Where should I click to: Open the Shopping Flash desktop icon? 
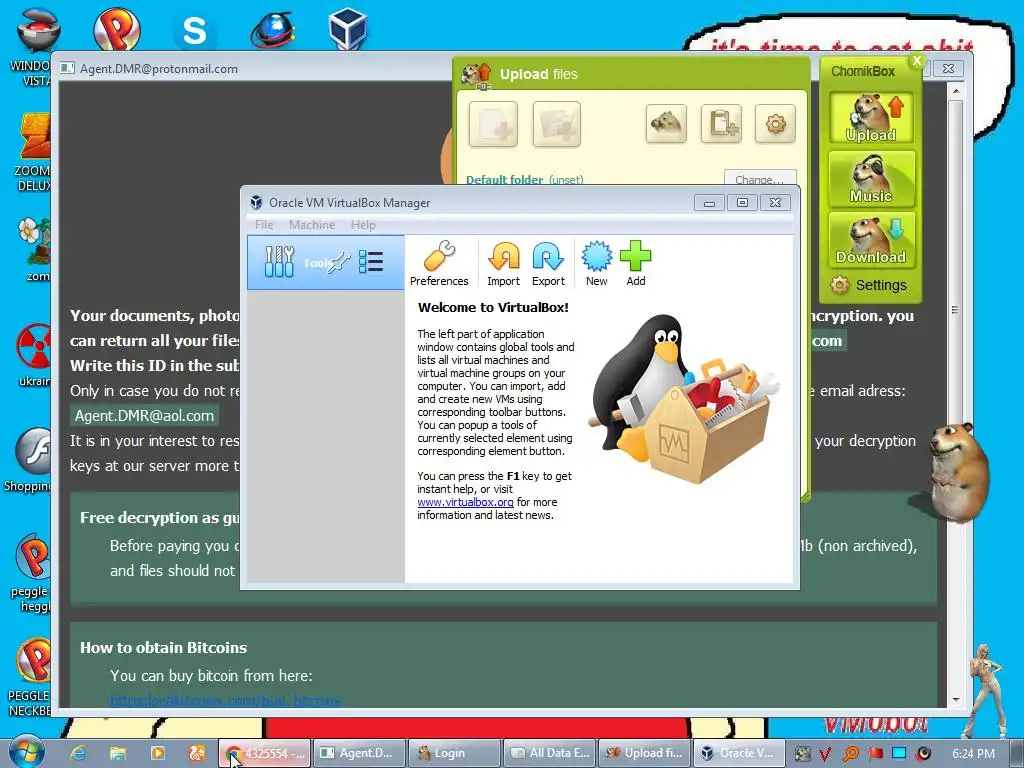[x=29, y=460]
